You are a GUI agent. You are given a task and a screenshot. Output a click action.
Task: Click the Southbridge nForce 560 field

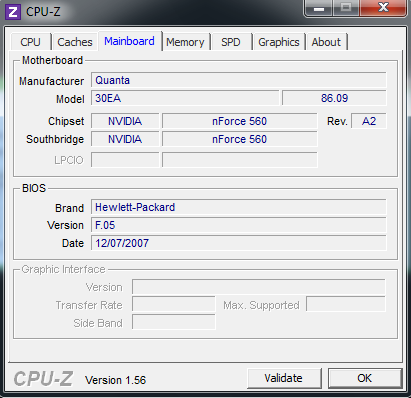click(239, 139)
